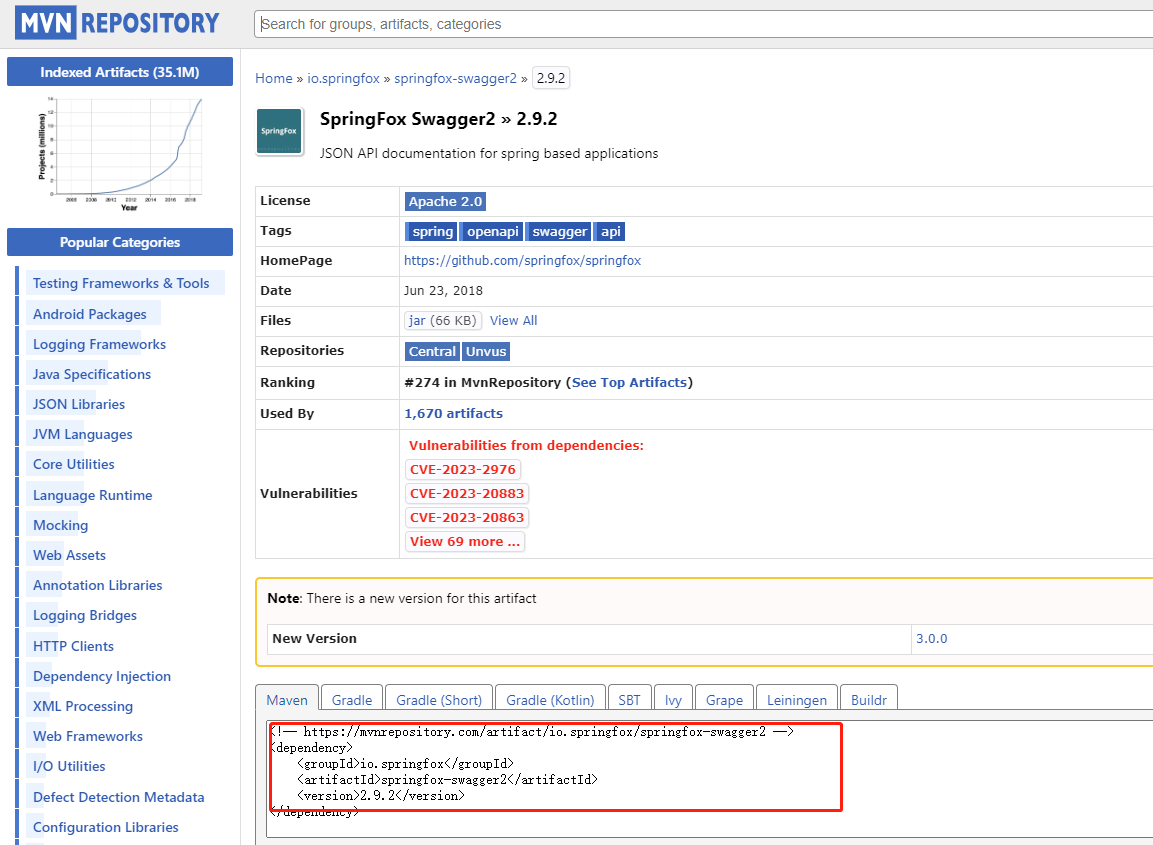This screenshot has width=1153, height=845.
Task: Open Java Specifications category
Action: pos(92,374)
